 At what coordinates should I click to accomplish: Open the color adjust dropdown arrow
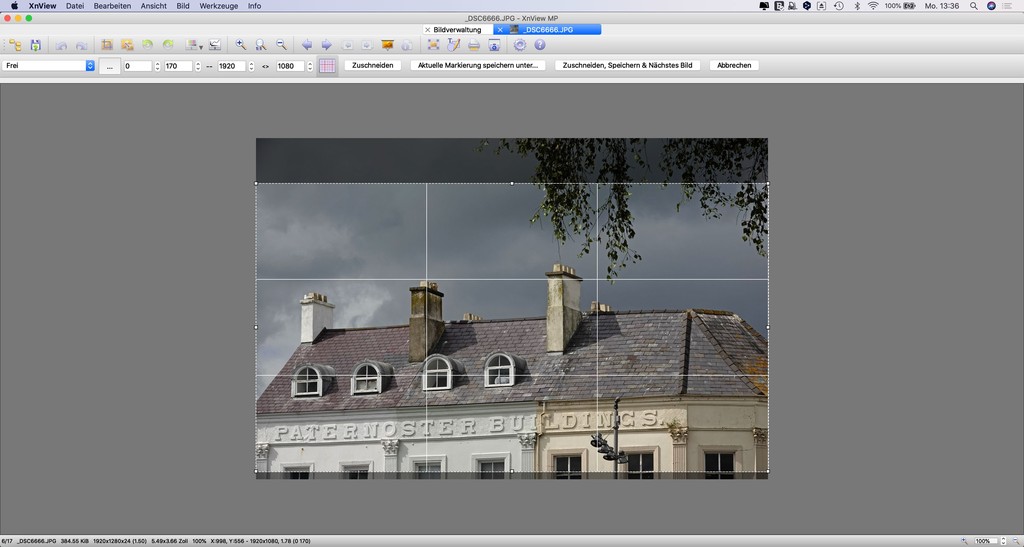coord(201,47)
